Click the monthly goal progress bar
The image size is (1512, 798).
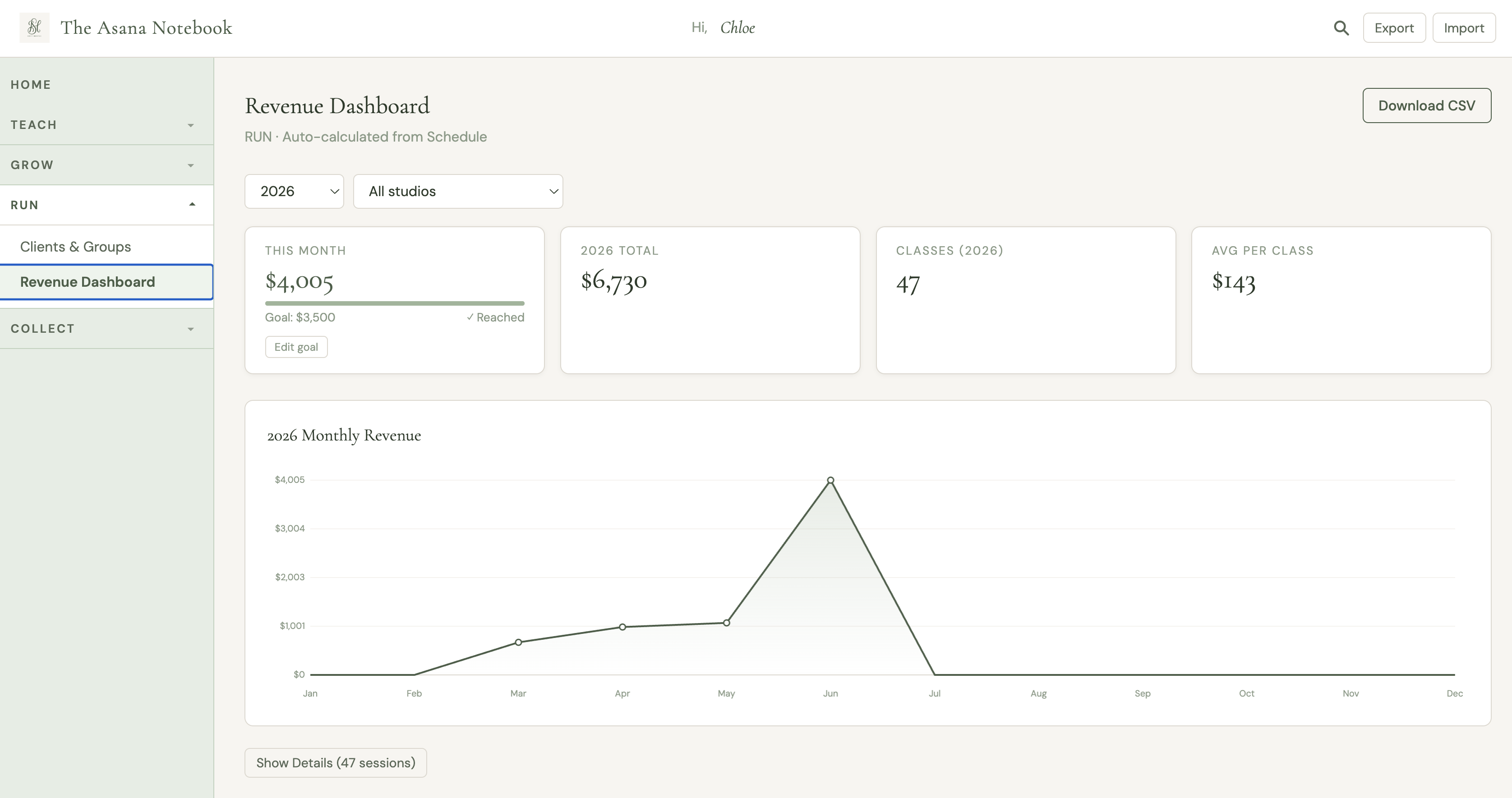[394, 303]
